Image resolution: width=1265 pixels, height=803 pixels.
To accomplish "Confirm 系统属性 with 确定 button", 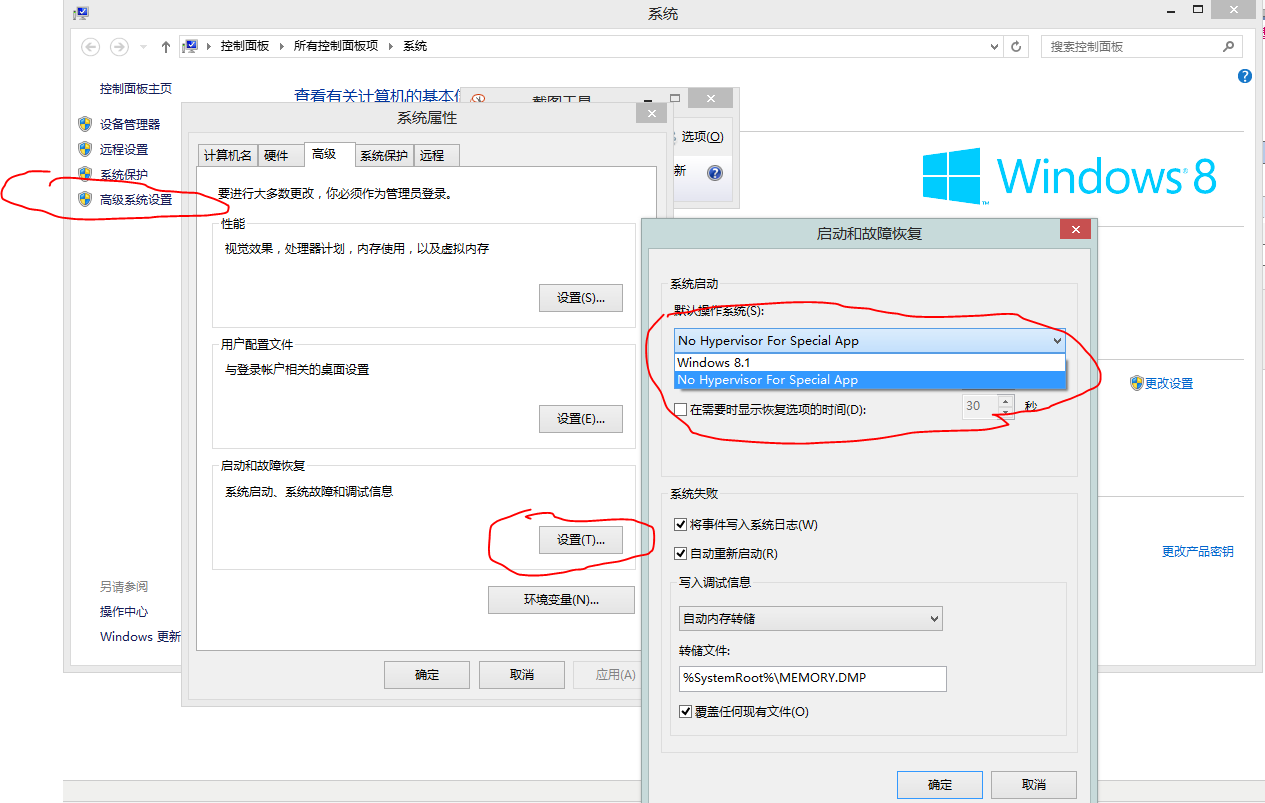I will [x=427, y=674].
